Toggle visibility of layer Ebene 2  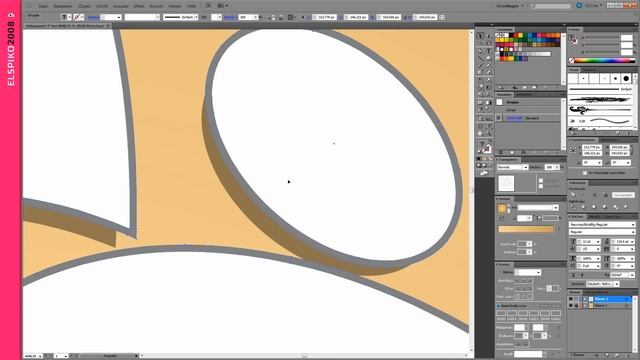tap(571, 299)
